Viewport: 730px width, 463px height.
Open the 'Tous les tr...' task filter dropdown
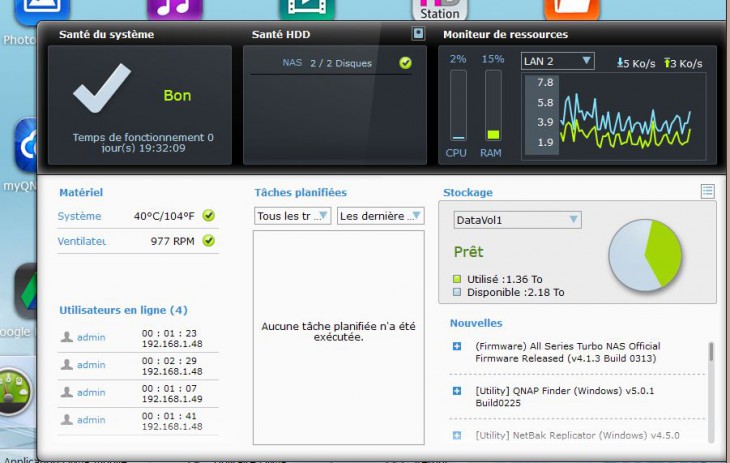click(x=292, y=216)
